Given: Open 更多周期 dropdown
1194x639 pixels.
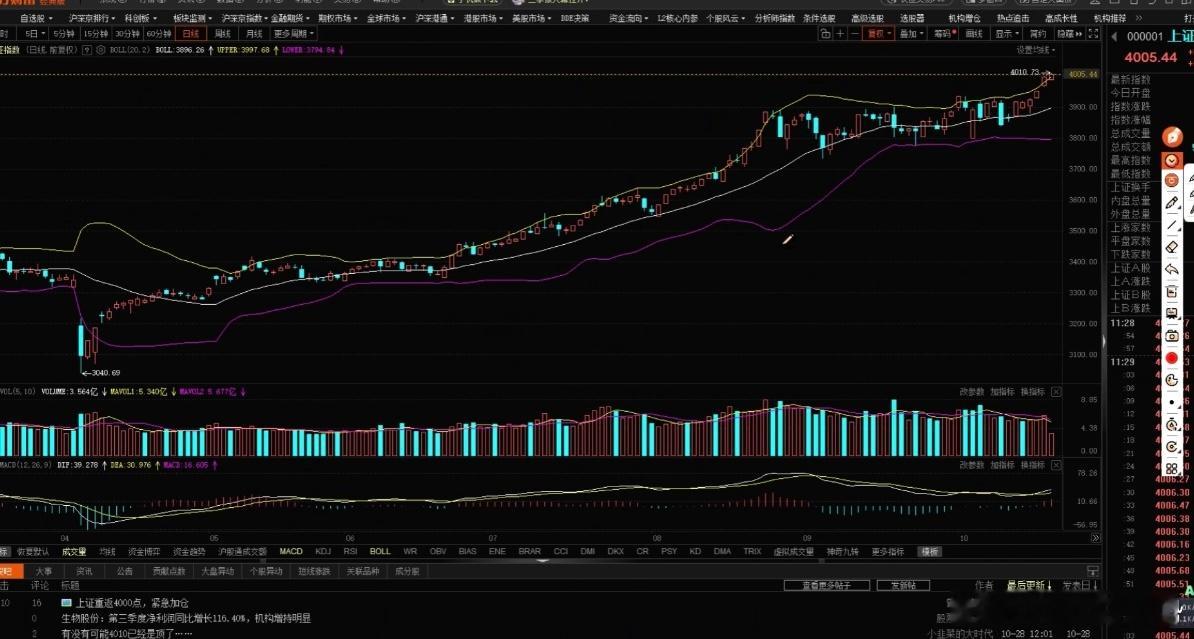Looking at the screenshot, I should click(293, 34).
